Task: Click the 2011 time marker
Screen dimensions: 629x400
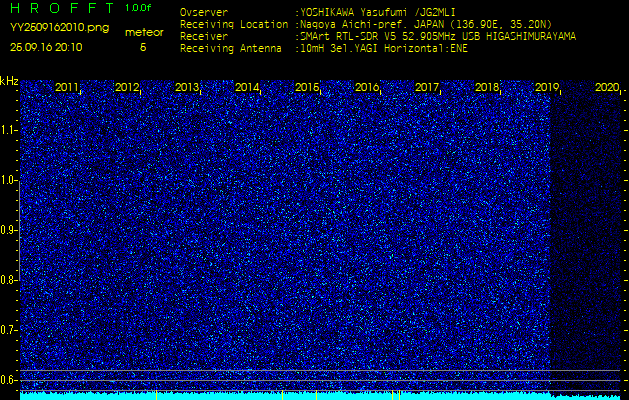Action: [67, 87]
